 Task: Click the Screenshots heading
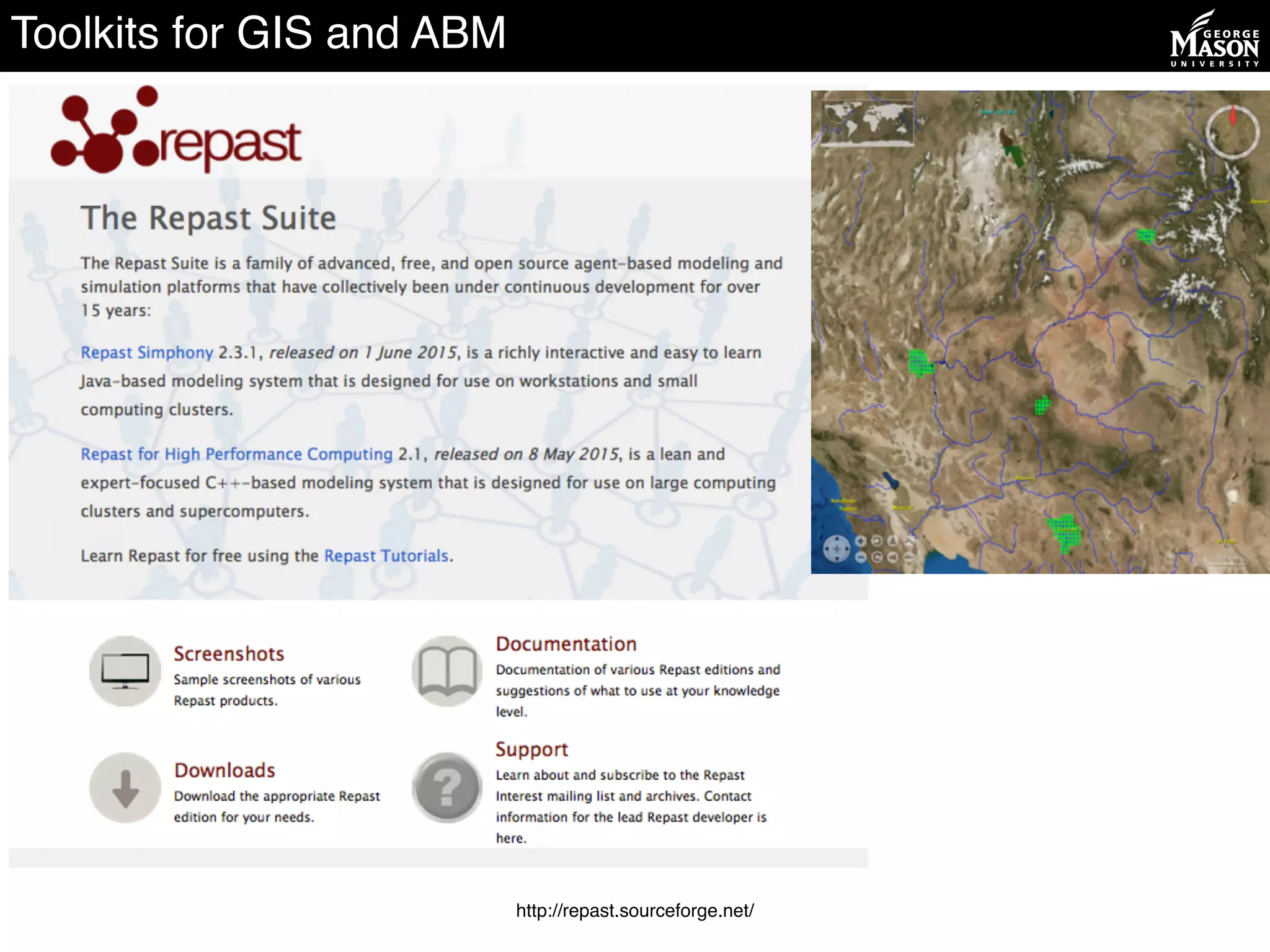tap(229, 654)
